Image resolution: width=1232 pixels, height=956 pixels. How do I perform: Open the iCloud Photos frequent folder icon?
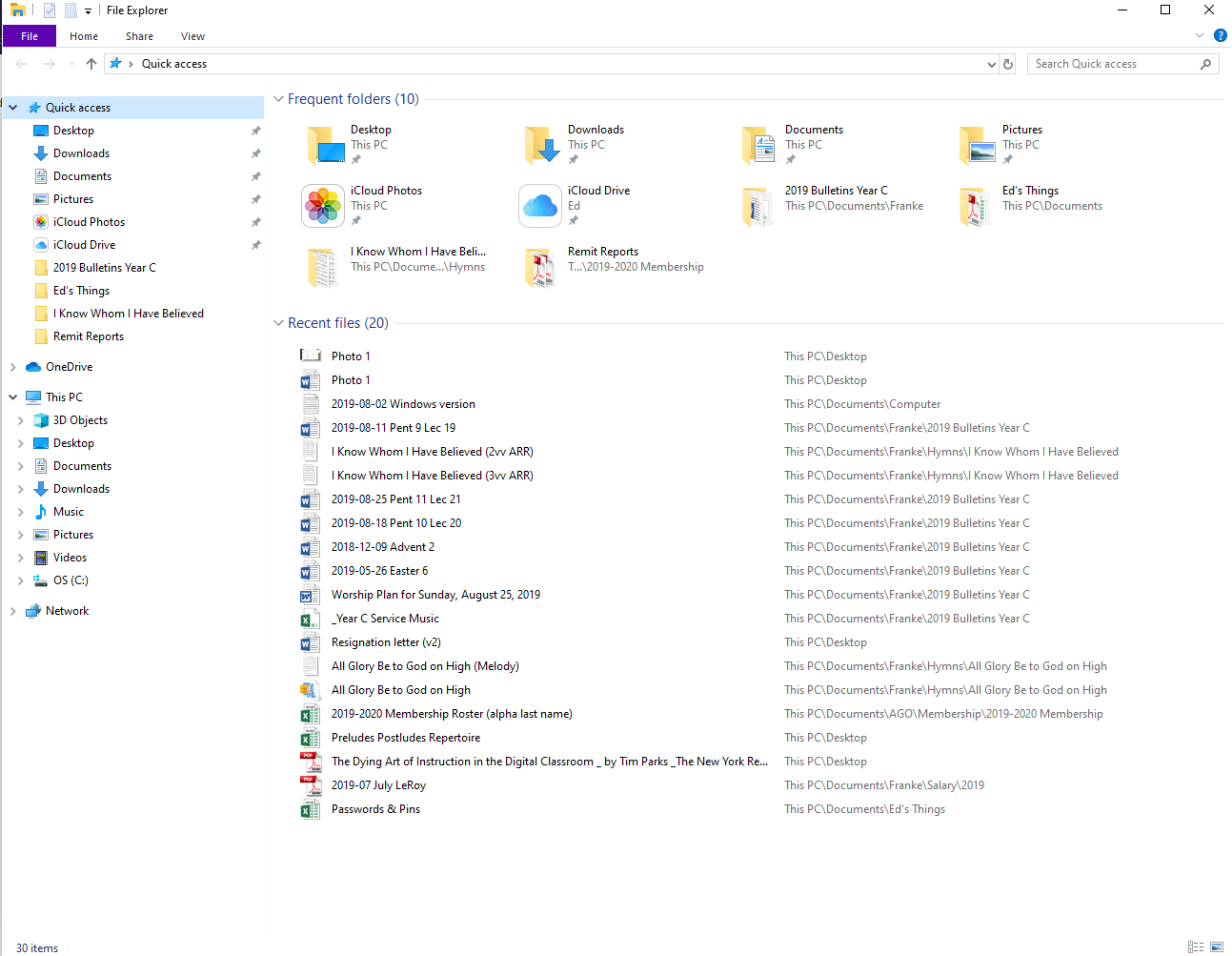[323, 206]
